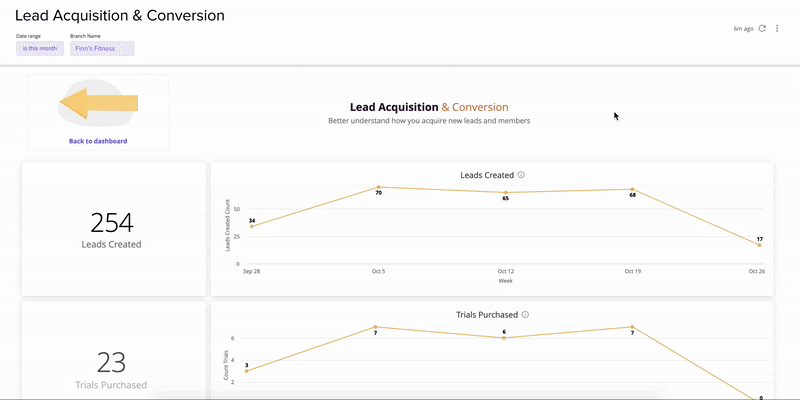Click the Trials Purchased point labeled 0

coord(760,397)
